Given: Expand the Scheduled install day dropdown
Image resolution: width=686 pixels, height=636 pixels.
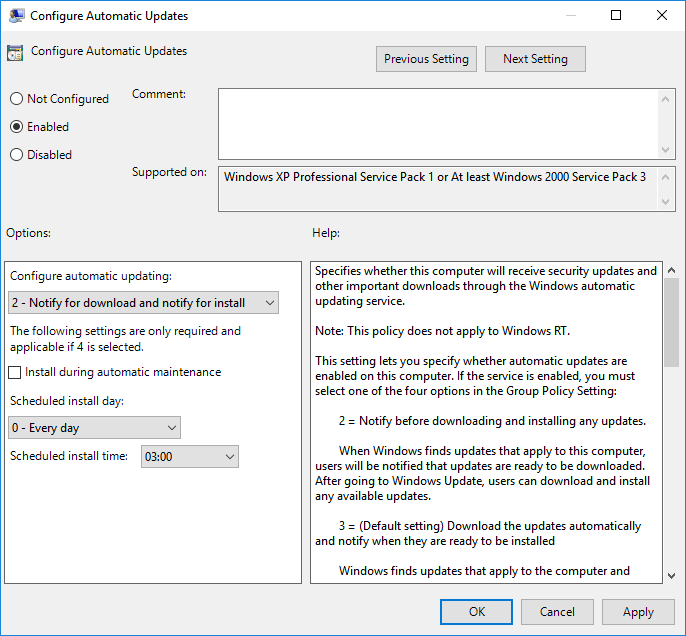Looking at the screenshot, I should (x=94, y=428).
